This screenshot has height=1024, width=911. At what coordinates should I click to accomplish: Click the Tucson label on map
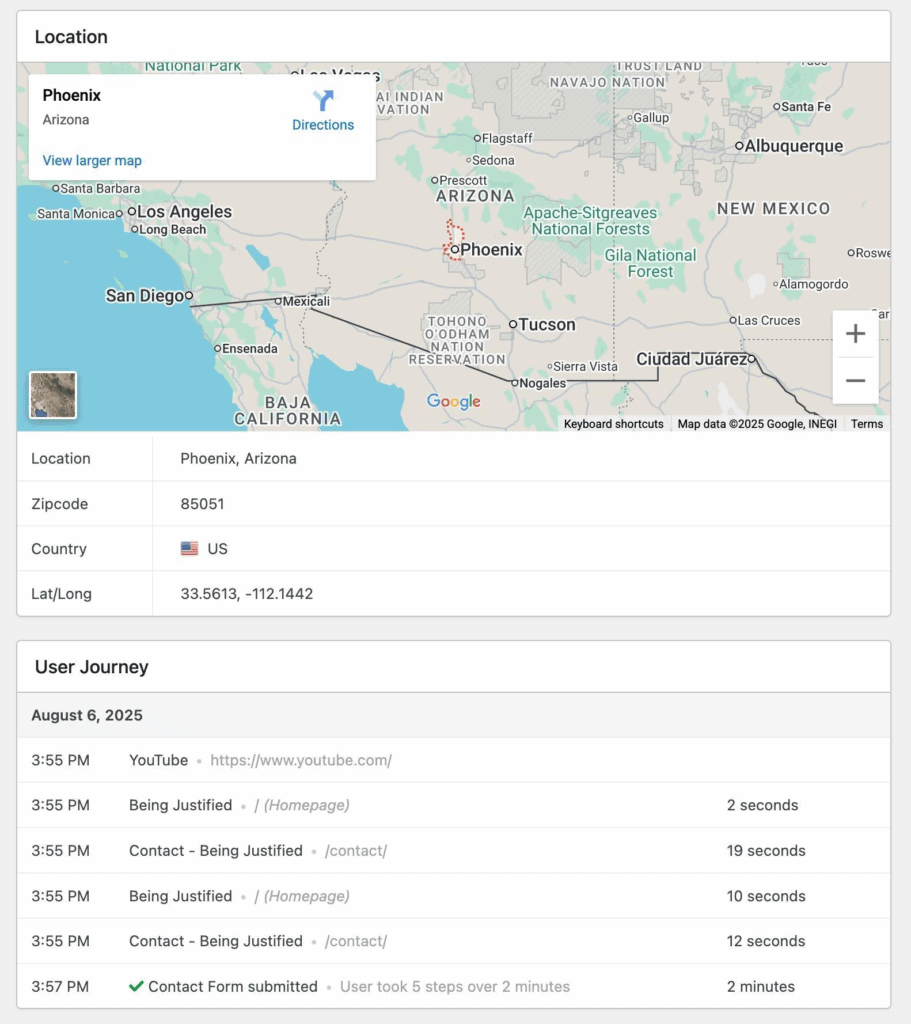pos(547,325)
